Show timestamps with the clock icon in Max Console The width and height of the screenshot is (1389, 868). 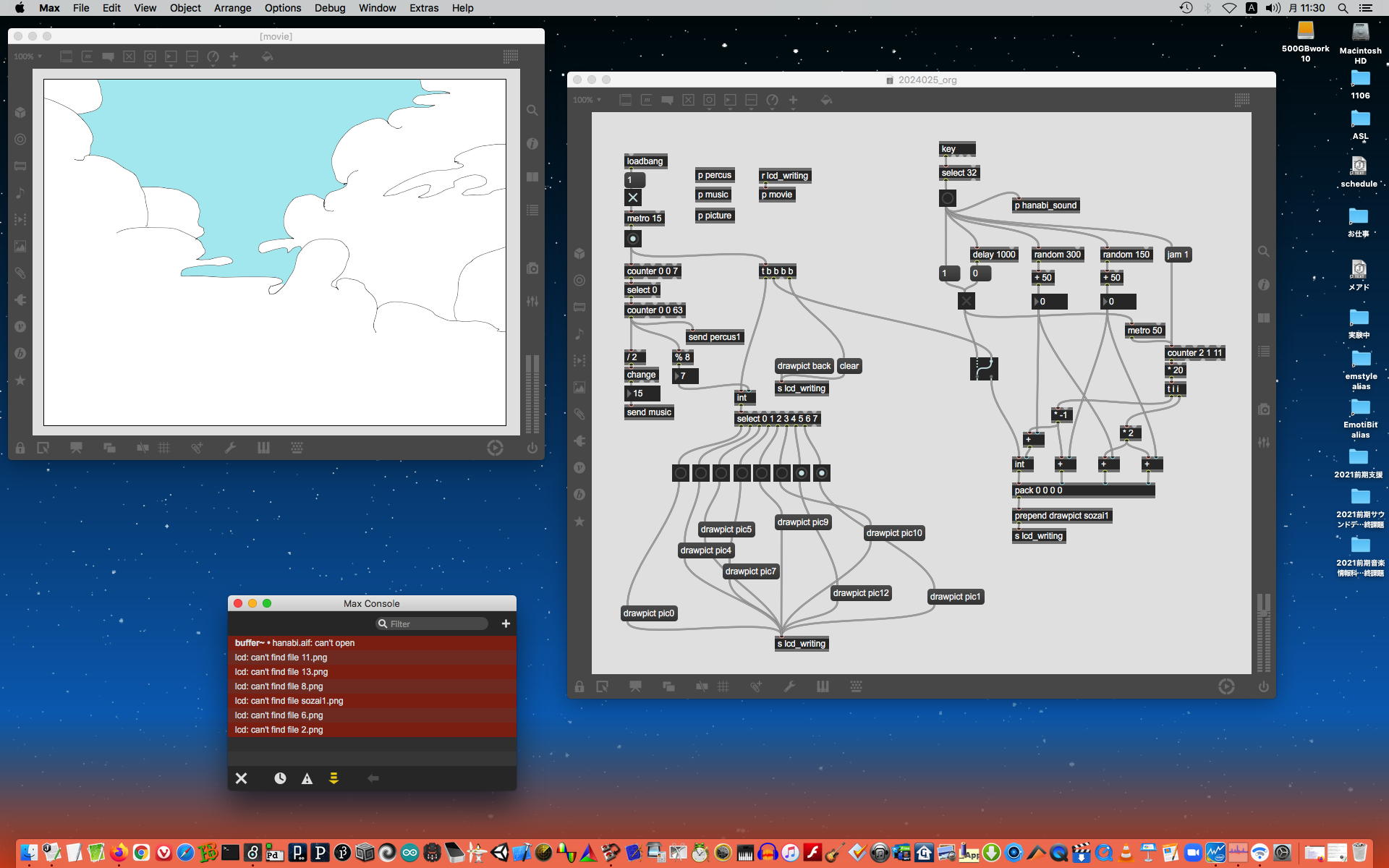(x=280, y=778)
